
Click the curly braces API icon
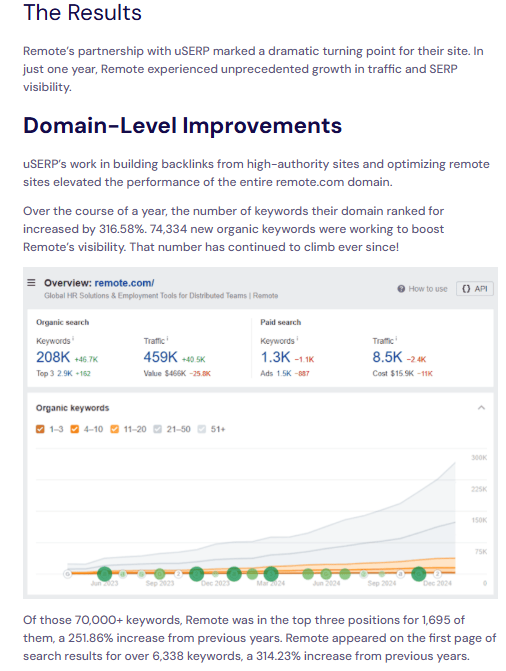pyautogui.click(x=466, y=289)
